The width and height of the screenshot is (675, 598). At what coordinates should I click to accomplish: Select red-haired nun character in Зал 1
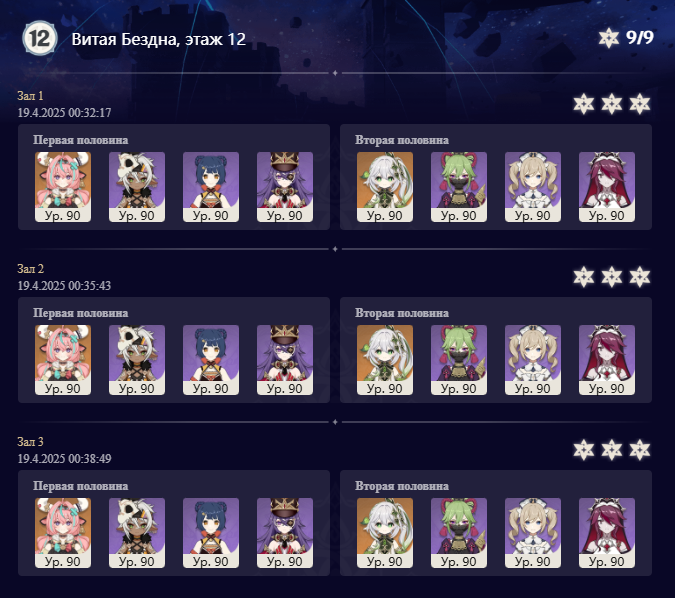pos(607,187)
